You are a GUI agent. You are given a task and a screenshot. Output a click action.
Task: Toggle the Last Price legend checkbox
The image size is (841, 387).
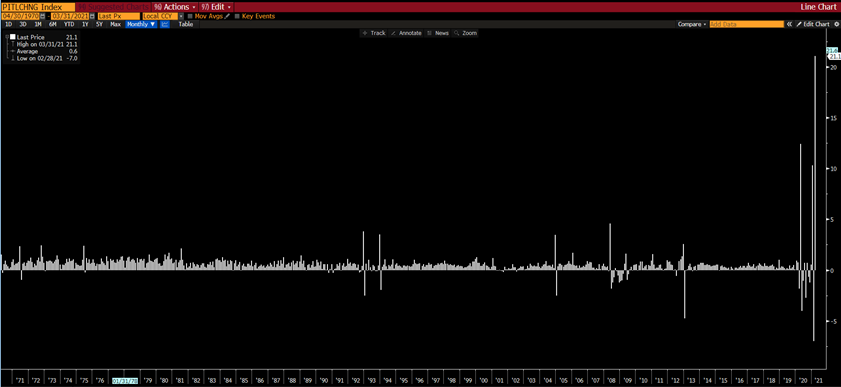coord(13,36)
